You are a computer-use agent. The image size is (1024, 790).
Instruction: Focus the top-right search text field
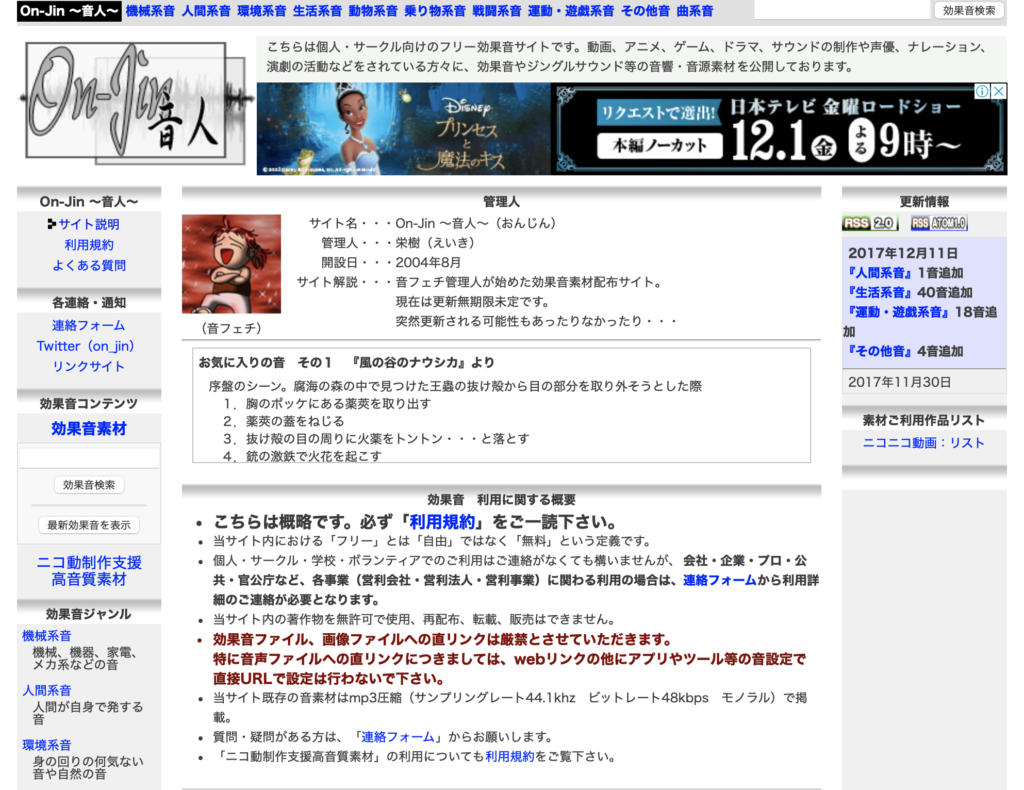click(x=842, y=10)
